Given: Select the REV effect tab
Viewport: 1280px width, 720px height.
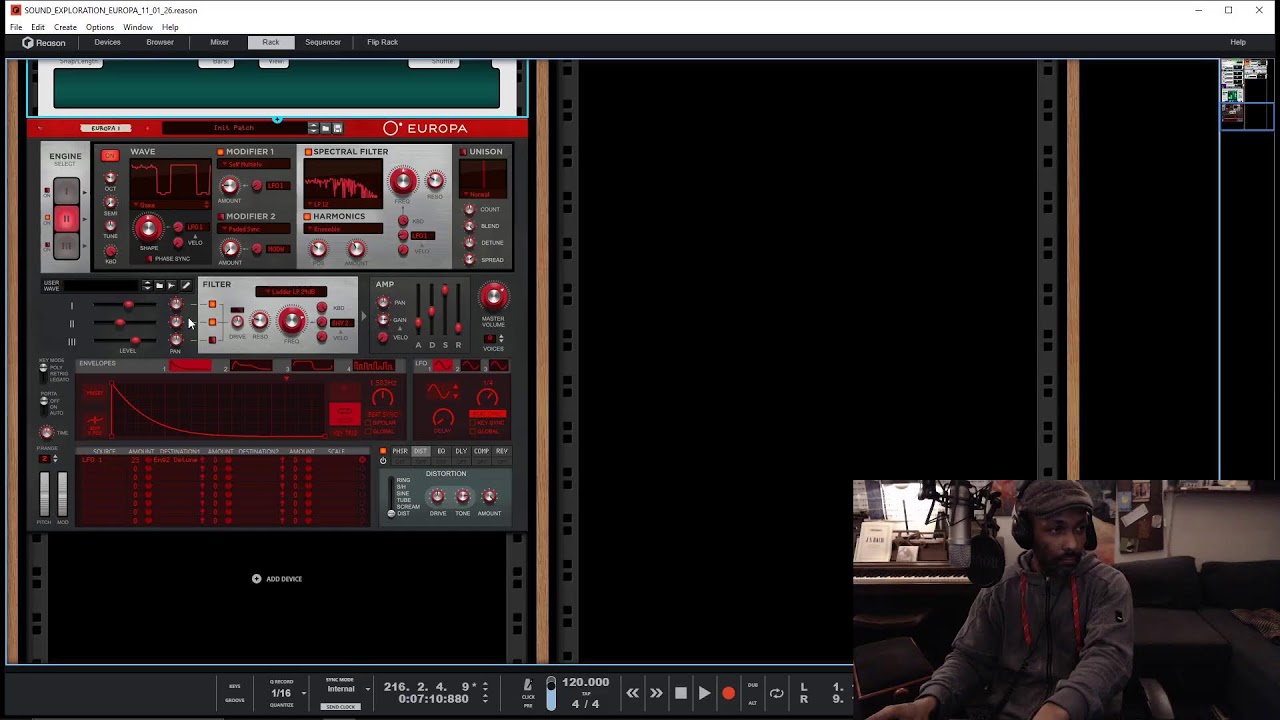Looking at the screenshot, I should [x=501, y=451].
